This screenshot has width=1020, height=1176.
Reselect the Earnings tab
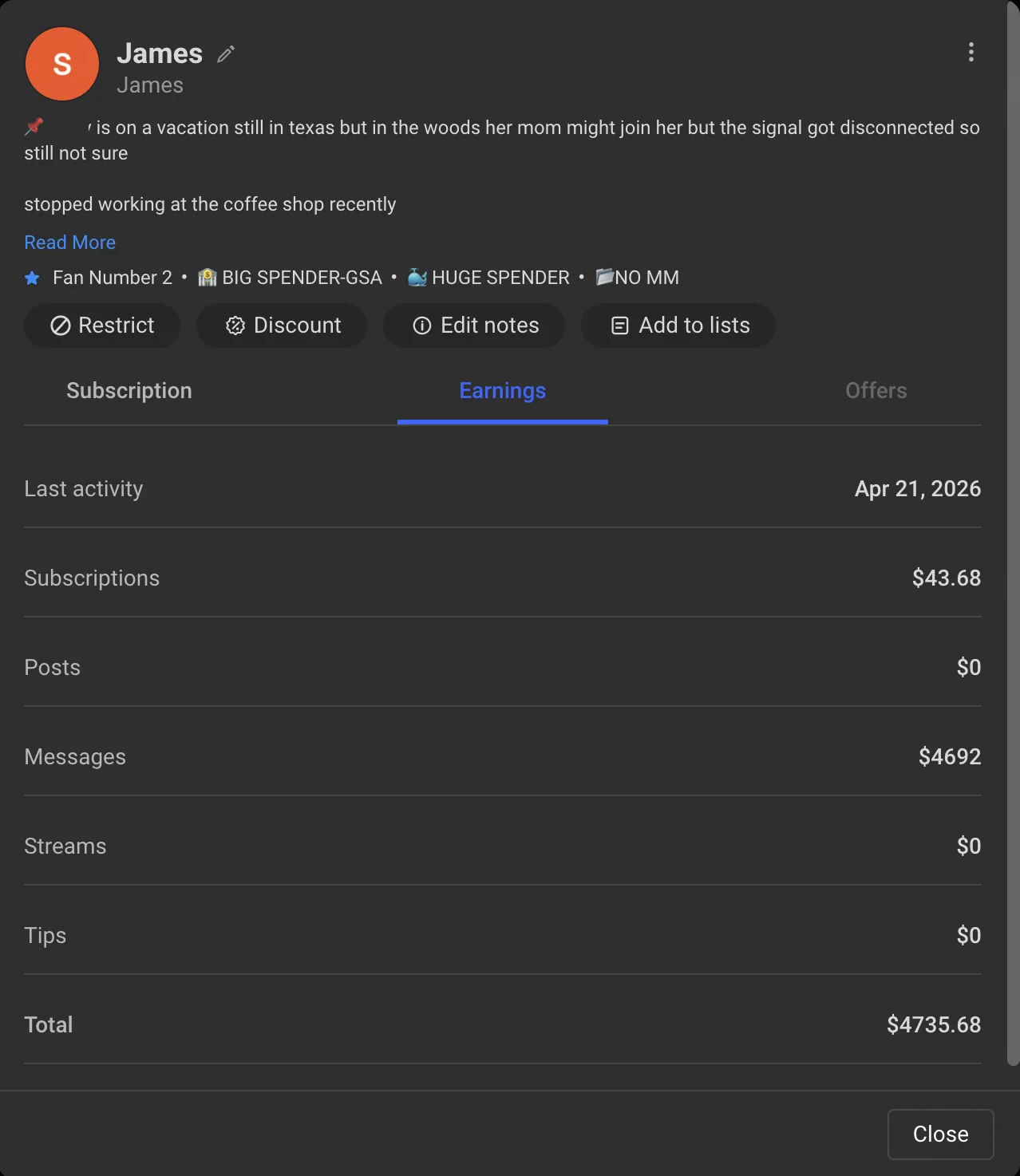coord(502,391)
